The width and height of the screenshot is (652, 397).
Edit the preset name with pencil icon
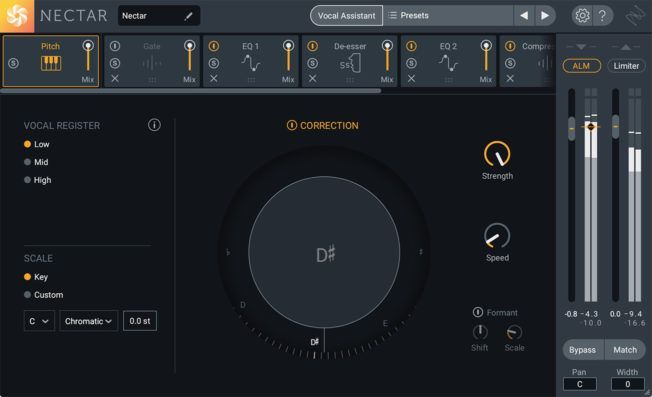tap(188, 16)
